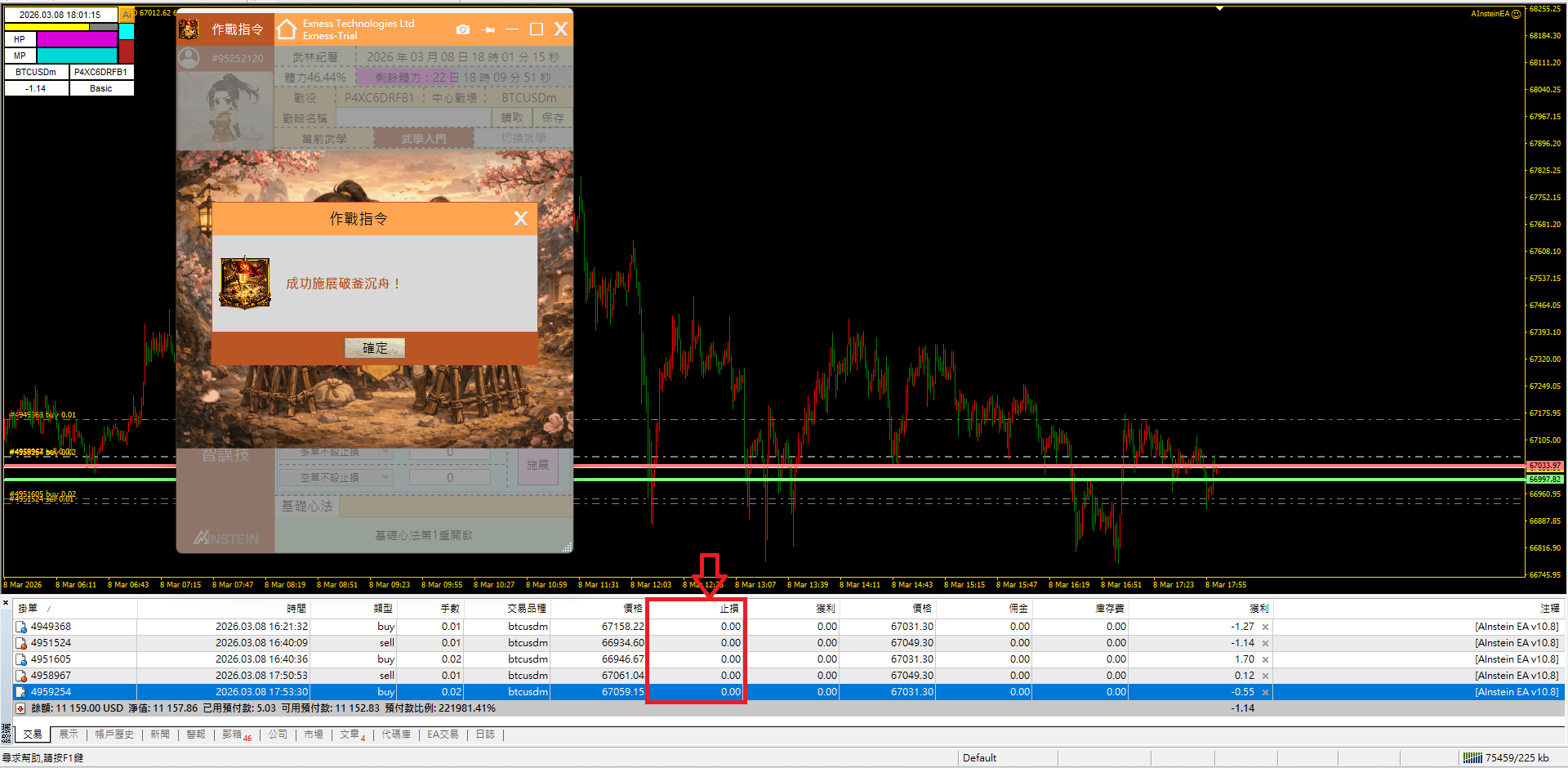Image resolution: width=1568 pixels, height=768 pixels.
Task: Click the 戰略名稱 text input field
Action: pos(414,118)
